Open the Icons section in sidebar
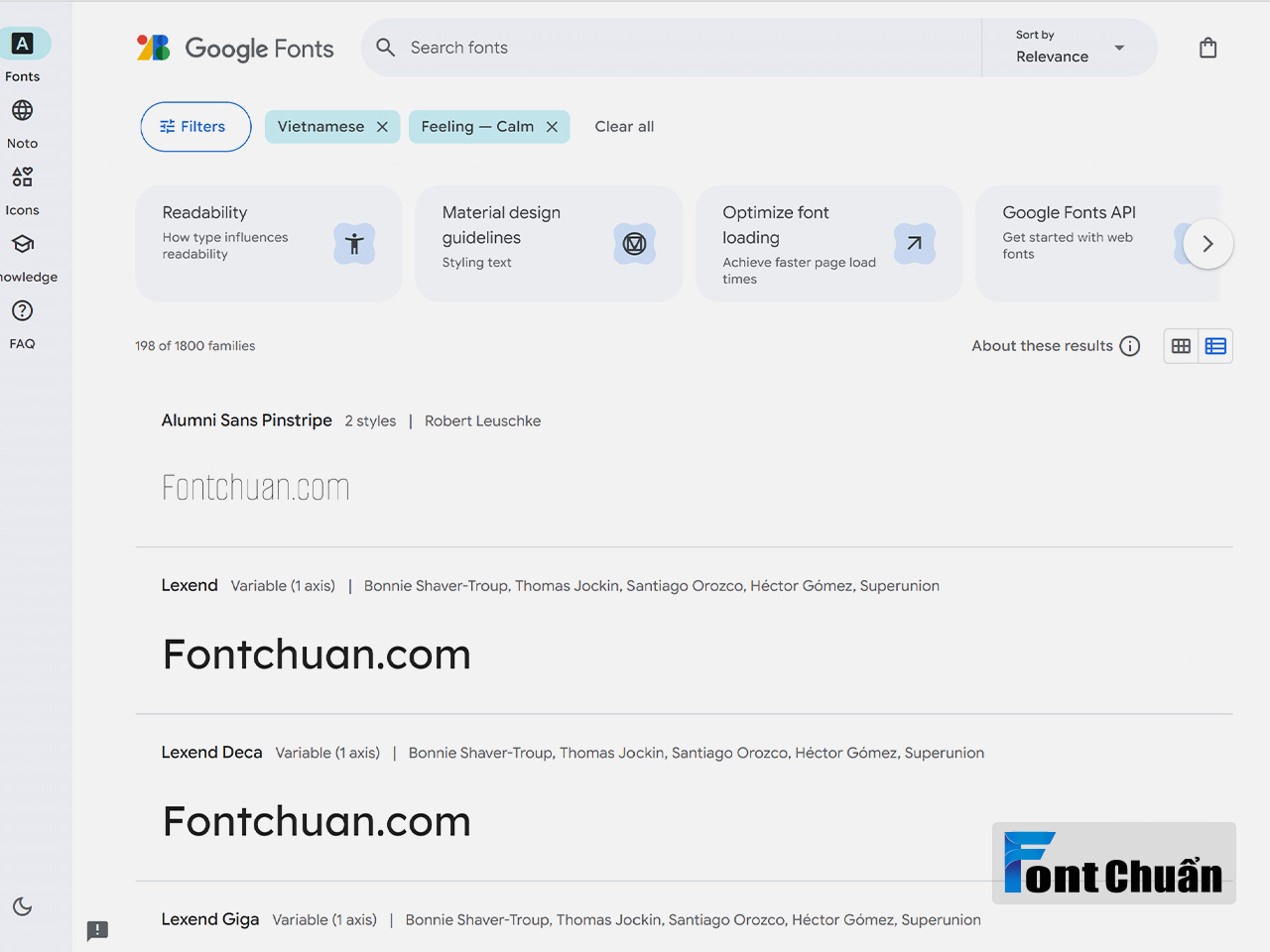1270x952 pixels. (x=22, y=190)
